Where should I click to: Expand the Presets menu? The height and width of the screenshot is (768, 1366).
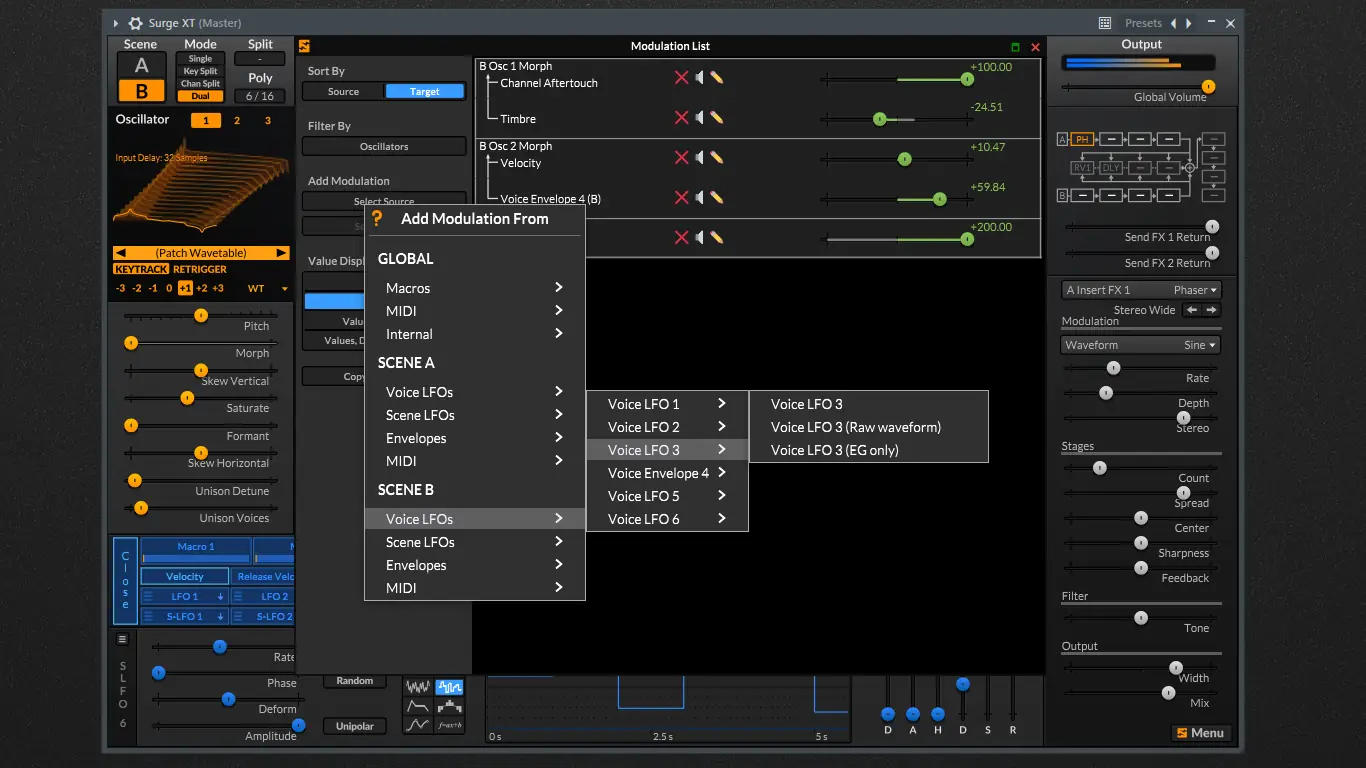[x=1143, y=23]
